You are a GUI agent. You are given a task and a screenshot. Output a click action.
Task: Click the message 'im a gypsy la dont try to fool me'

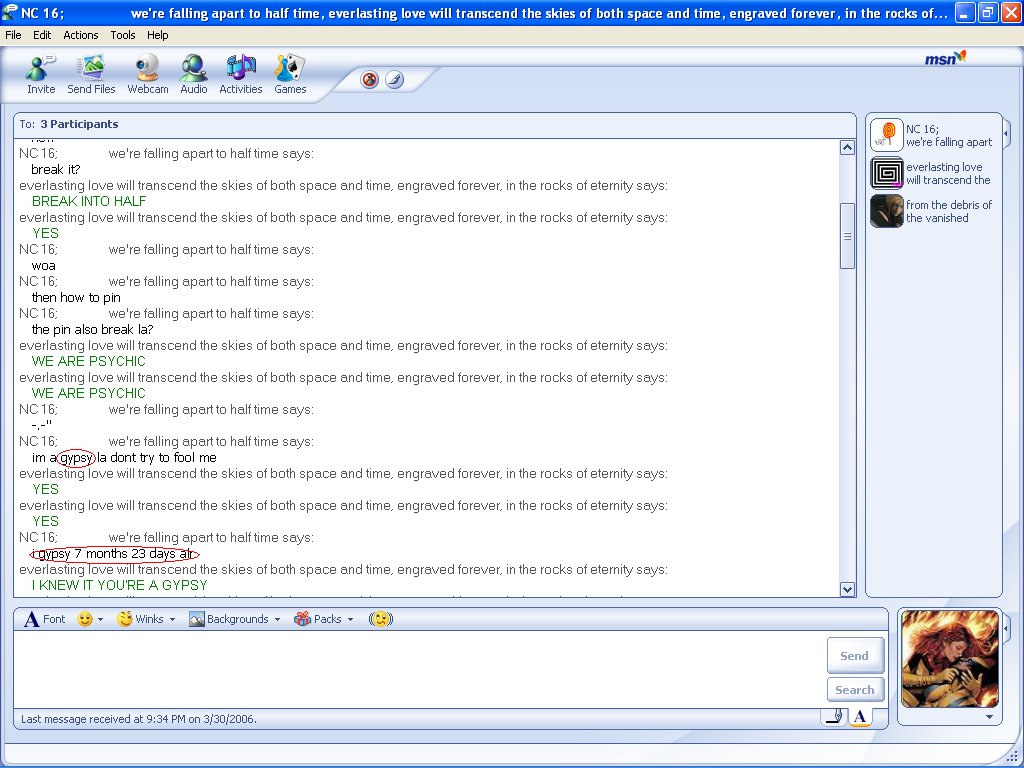[x=124, y=458]
